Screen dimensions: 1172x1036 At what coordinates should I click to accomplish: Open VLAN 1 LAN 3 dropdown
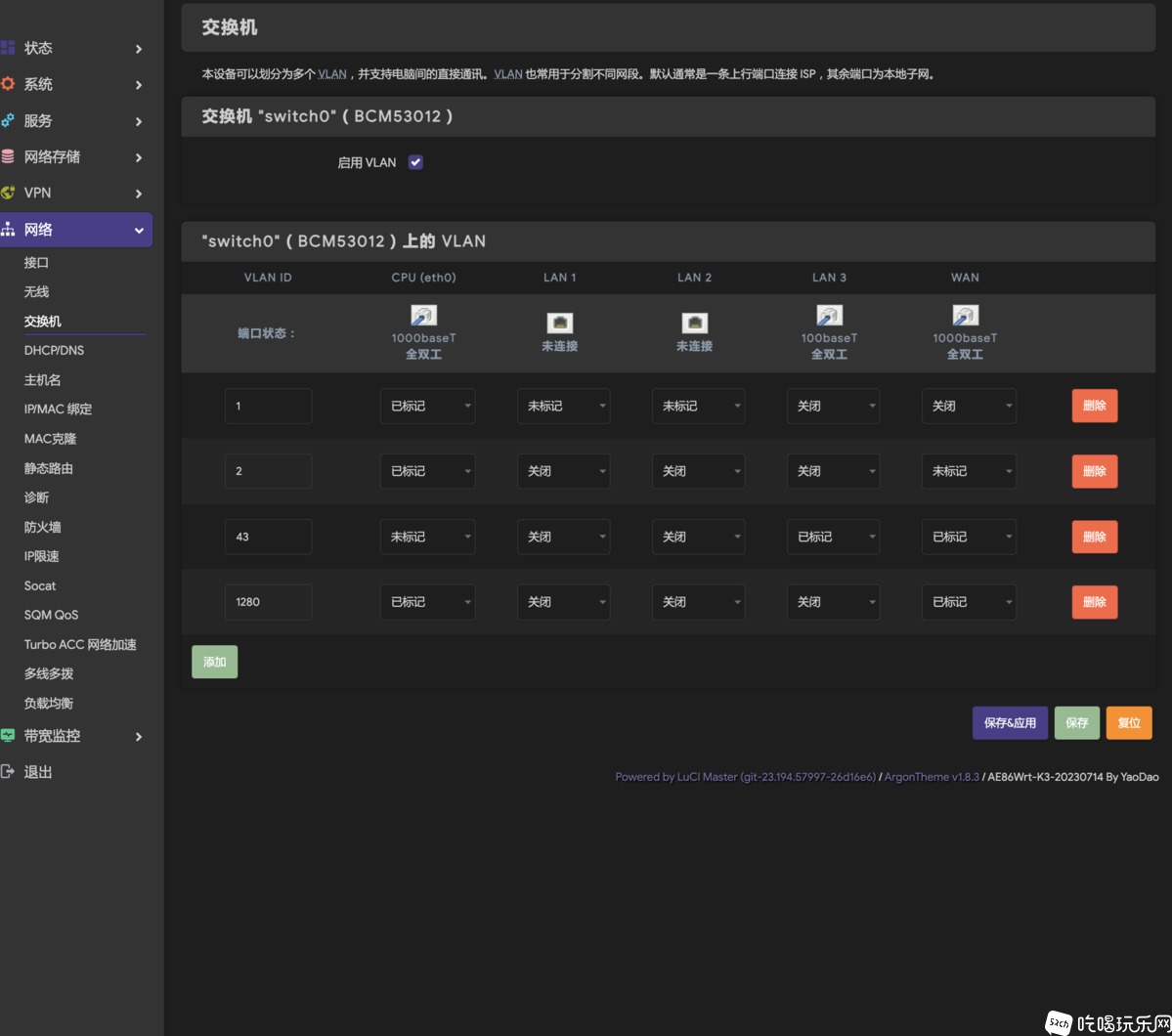[833, 406]
